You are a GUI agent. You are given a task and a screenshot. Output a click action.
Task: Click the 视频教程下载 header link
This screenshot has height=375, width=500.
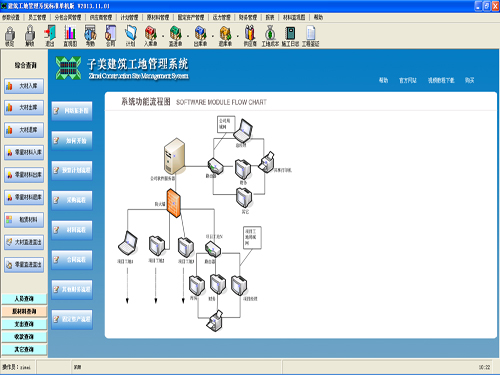coord(441,80)
